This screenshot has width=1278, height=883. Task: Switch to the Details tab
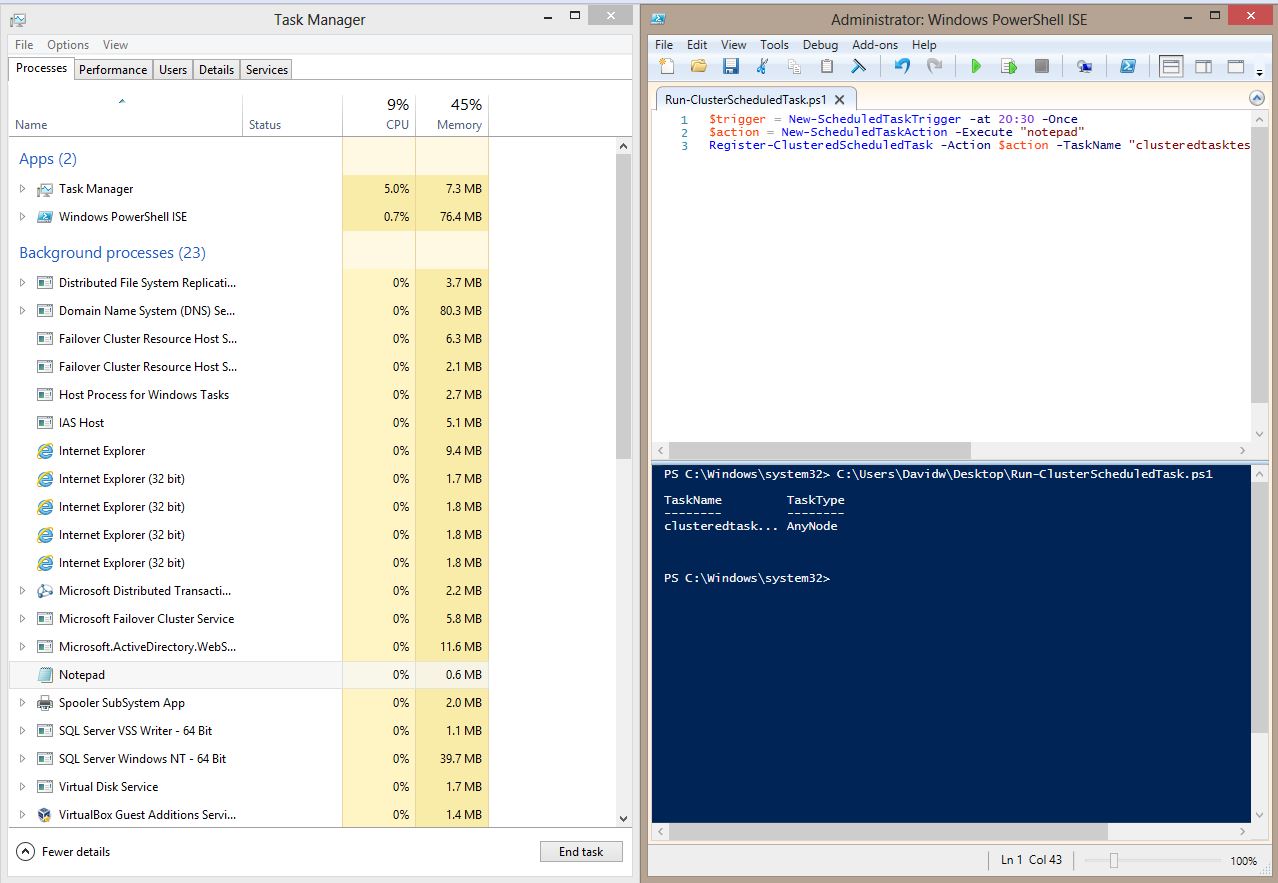click(x=216, y=69)
